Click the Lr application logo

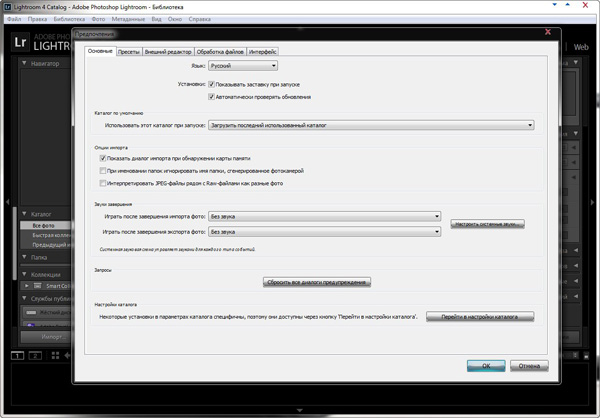[18, 42]
